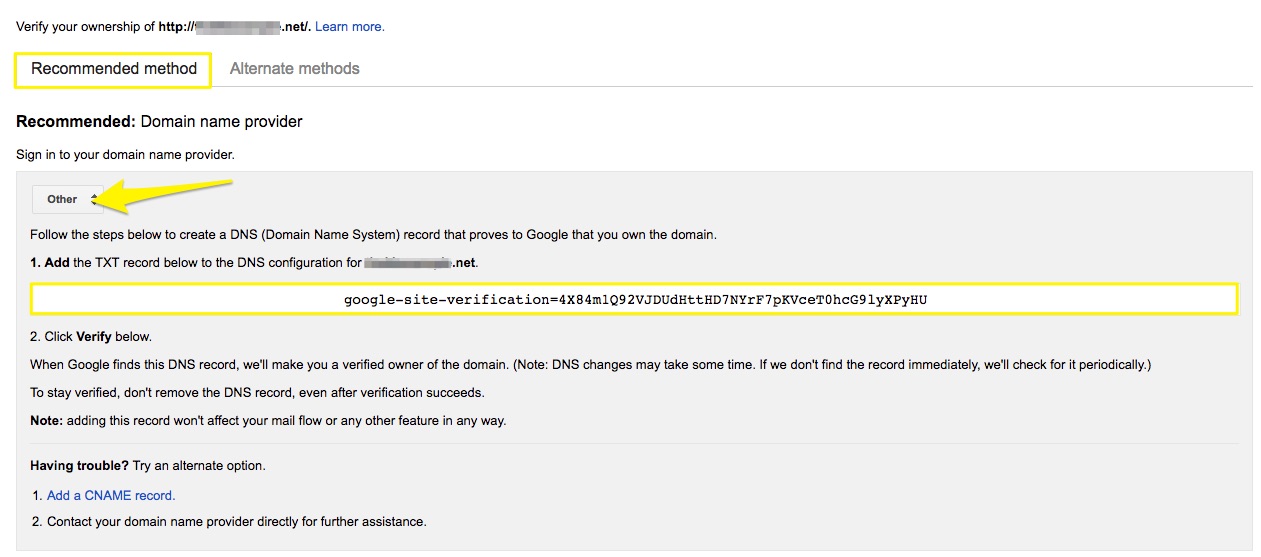The width and height of the screenshot is (1261, 557).
Task: Click the bold "Note:" label
Action: click(x=46, y=421)
